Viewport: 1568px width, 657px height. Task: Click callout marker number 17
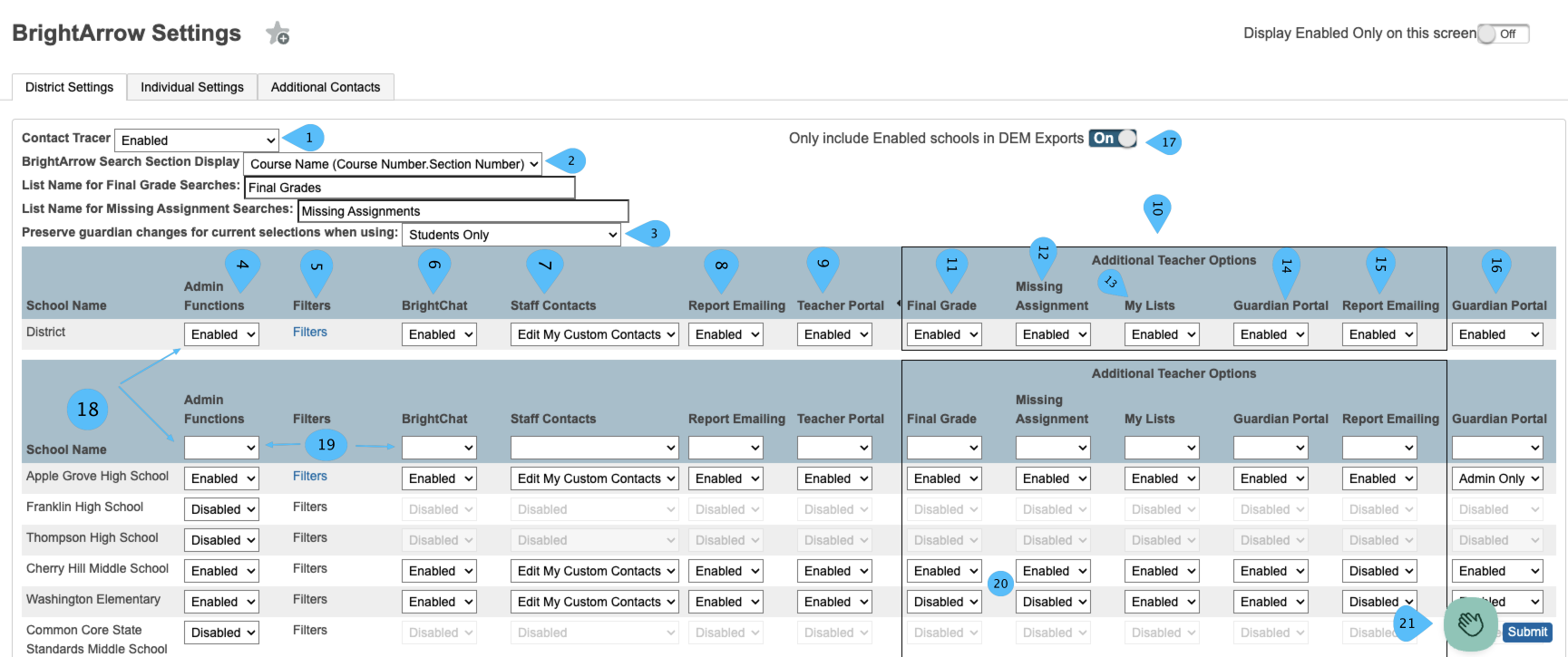(1165, 142)
